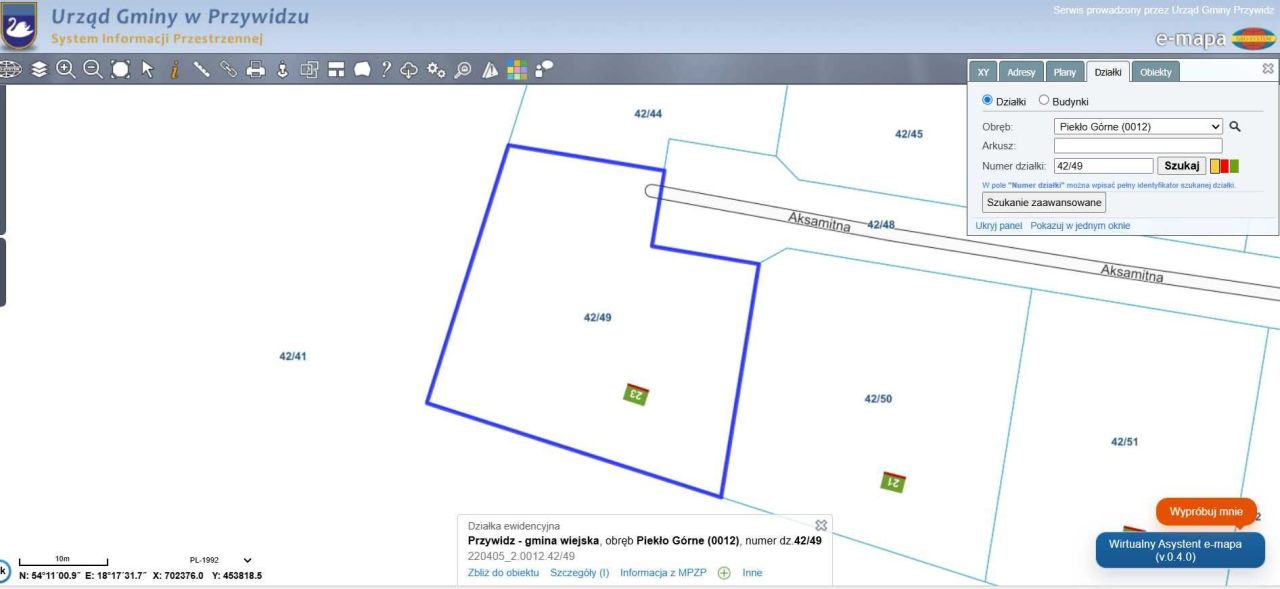Viewport: 1280px width, 589px height.
Task: Choose the ruler measurement tool
Action: tap(202, 69)
